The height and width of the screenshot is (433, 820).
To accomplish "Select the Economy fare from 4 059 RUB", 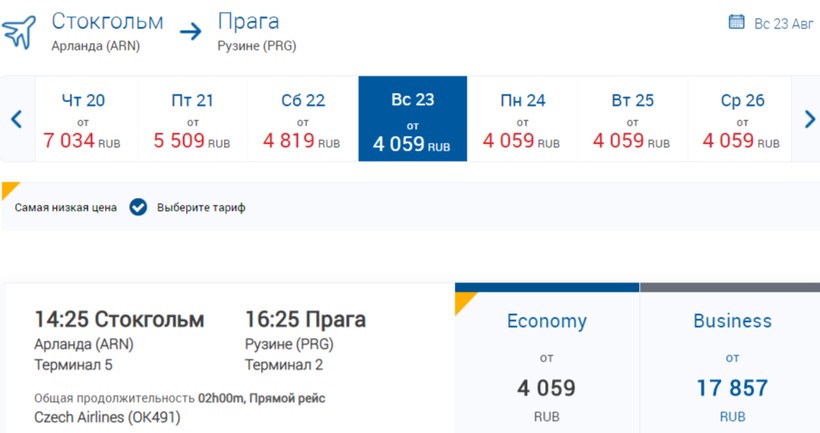I will pos(547,362).
